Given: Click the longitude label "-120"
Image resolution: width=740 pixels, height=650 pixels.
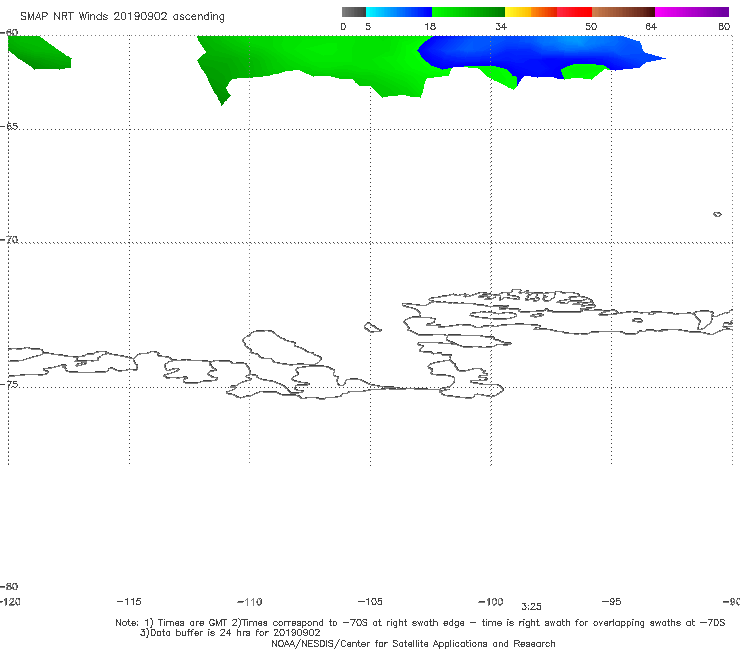Looking at the screenshot, I should click(10, 601).
